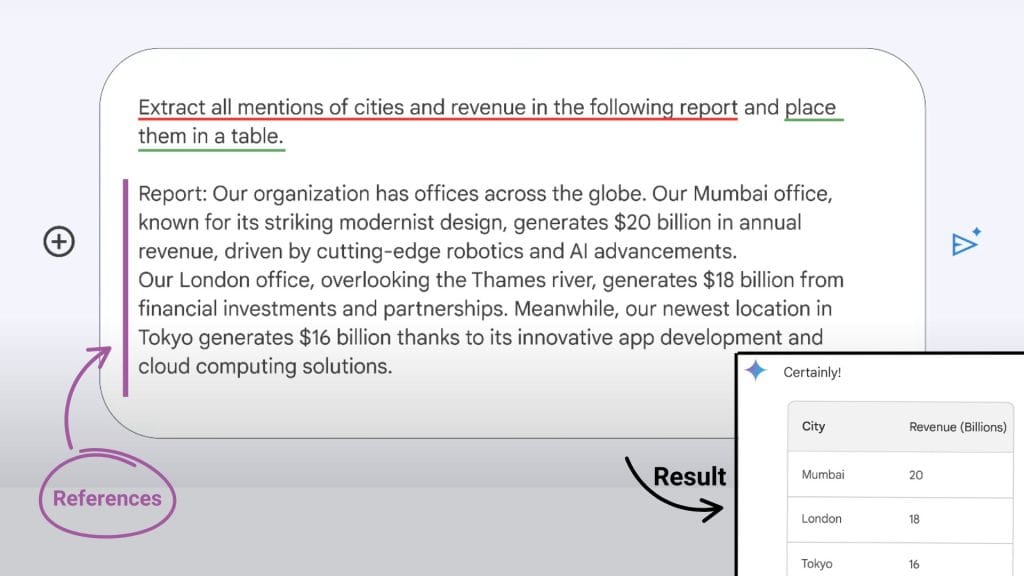This screenshot has width=1024, height=576.
Task: Click the add button on the left edge
Action: pos(58,241)
